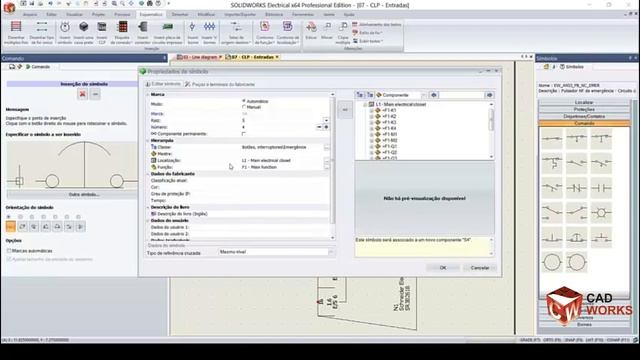The width and height of the screenshot is (640, 360).
Task: Open Componente filter dropdown
Action: 423,95
